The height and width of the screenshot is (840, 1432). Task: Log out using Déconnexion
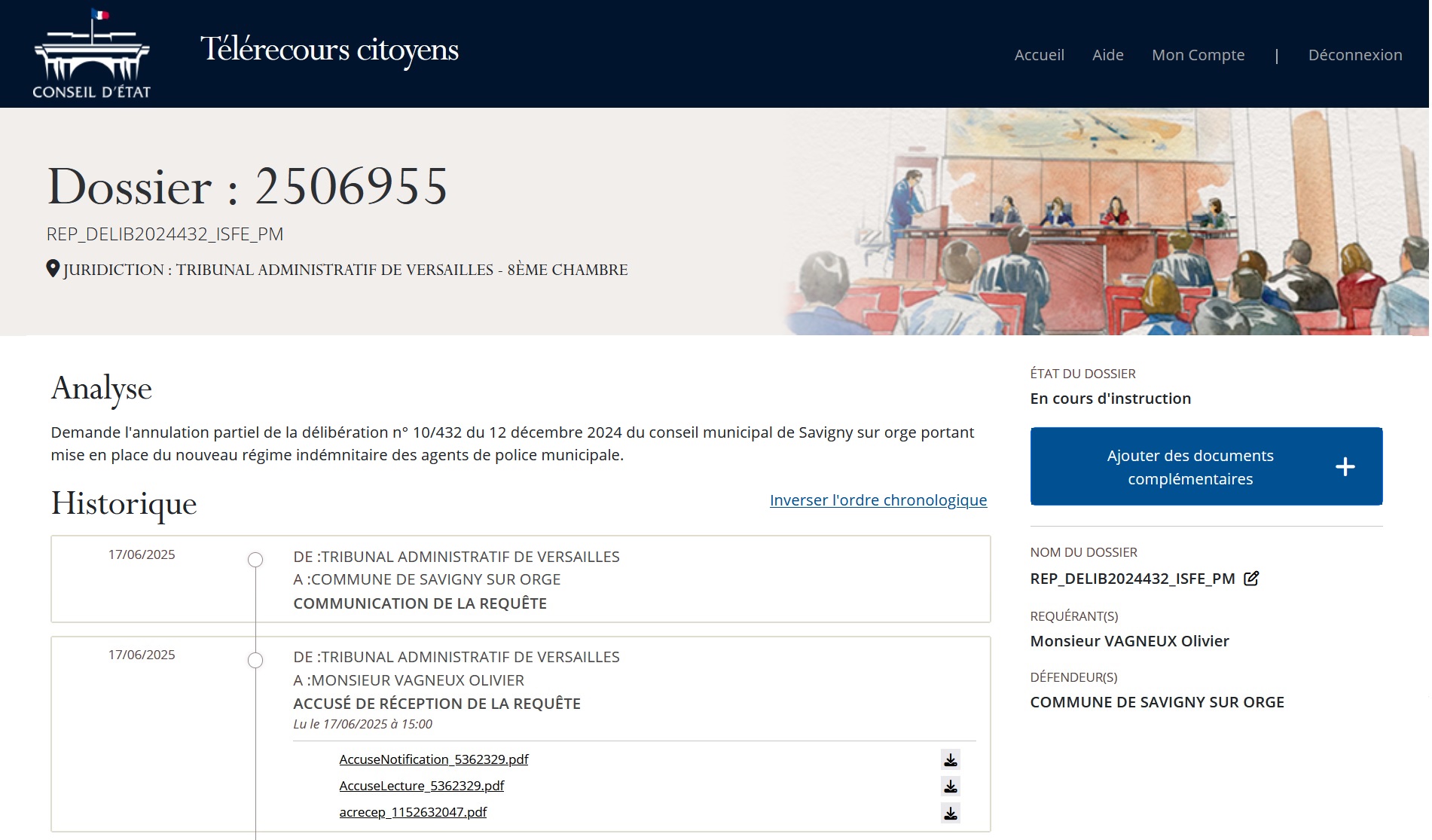1354,55
